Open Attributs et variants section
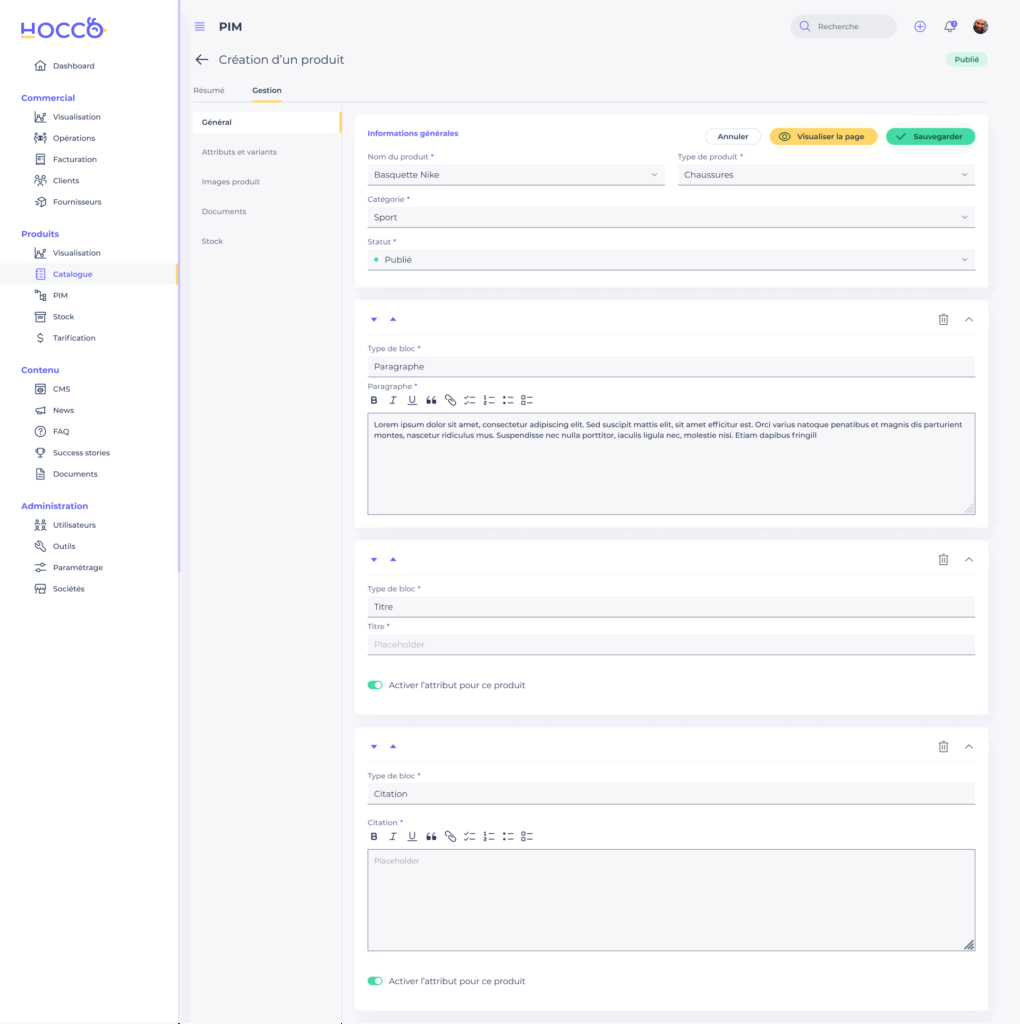Viewport: 1020px width, 1024px height. click(x=239, y=152)
